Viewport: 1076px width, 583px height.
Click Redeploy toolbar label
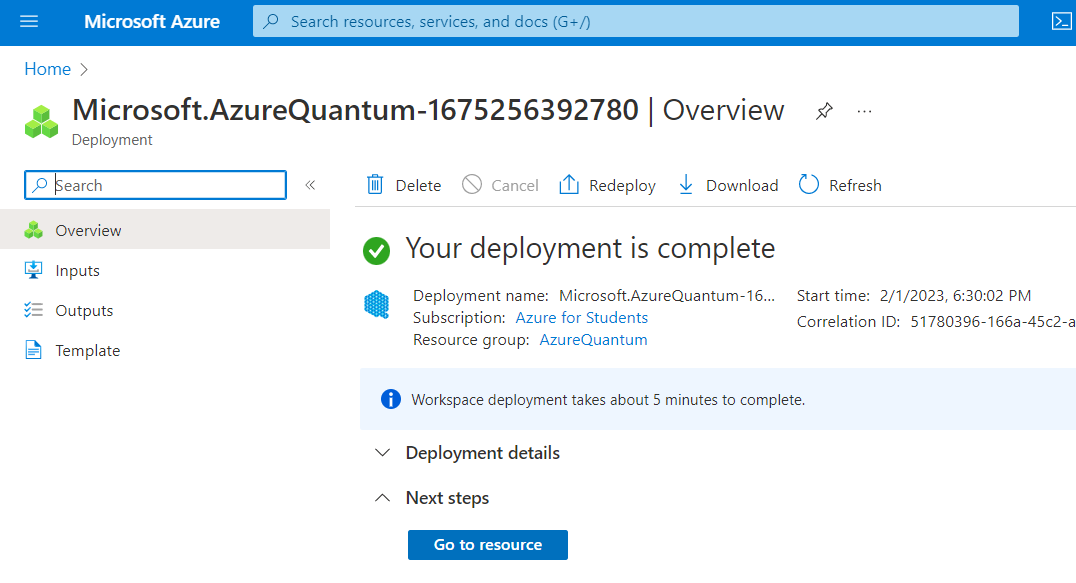tap(622, 186)
